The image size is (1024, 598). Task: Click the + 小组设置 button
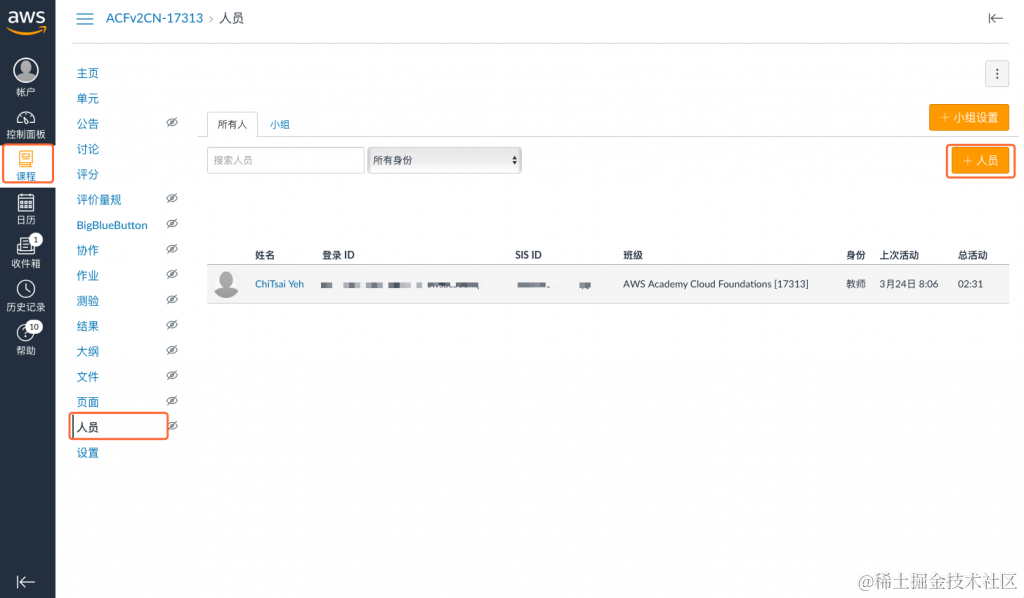pyautogui.click(x=968, y=118)
